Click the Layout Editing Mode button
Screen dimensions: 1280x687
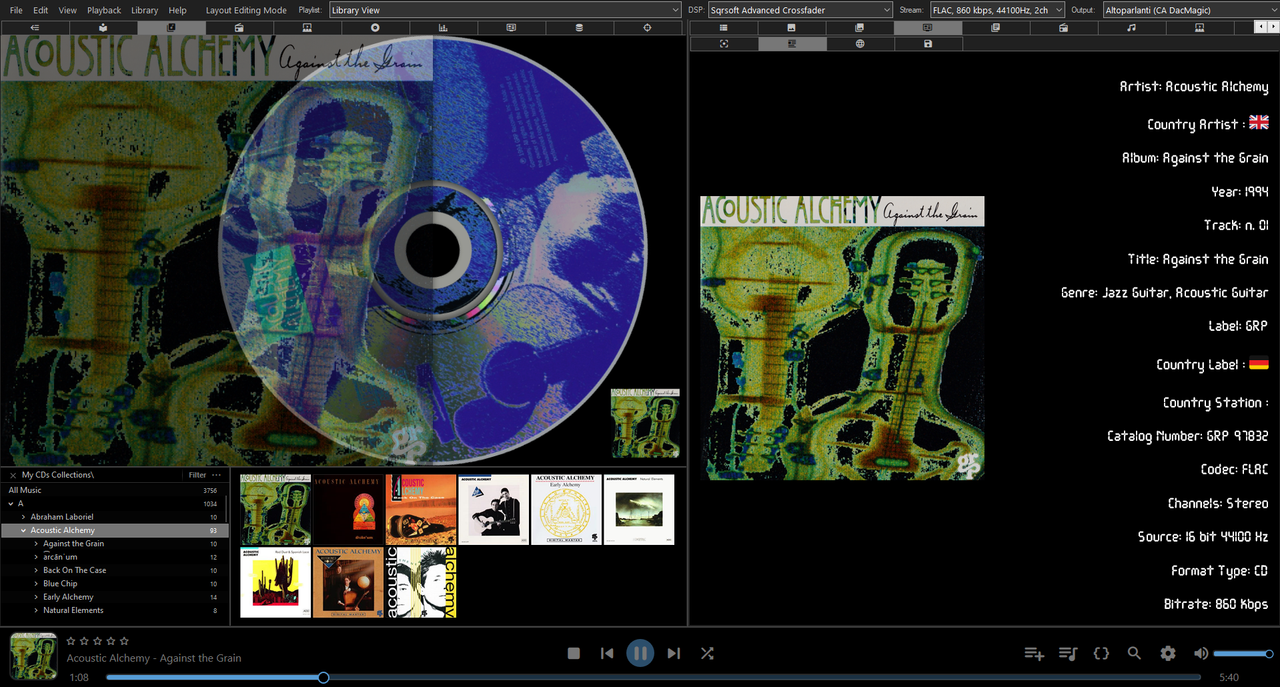pyautogui.click(x=246, y=10)
